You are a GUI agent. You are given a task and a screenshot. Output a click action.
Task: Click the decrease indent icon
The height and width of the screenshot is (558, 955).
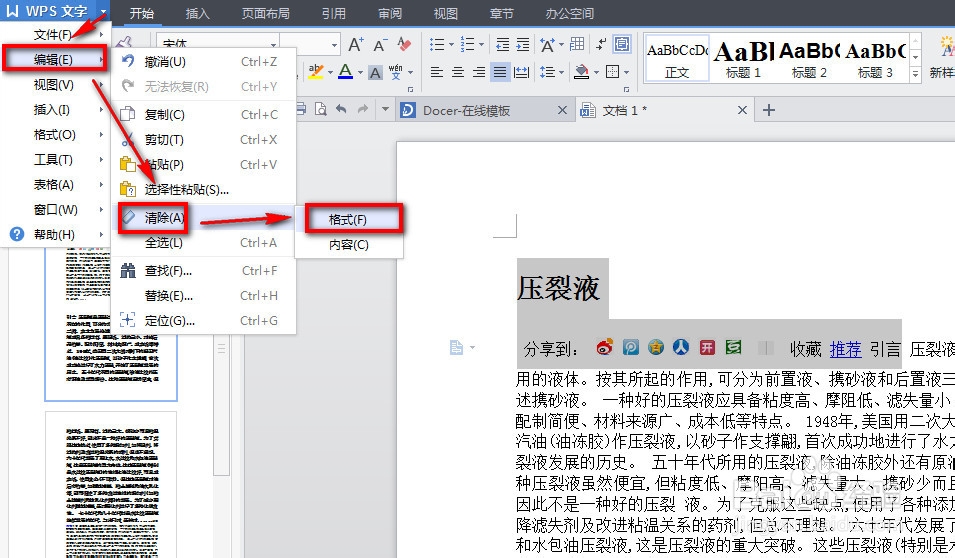(x=502, y=44)
